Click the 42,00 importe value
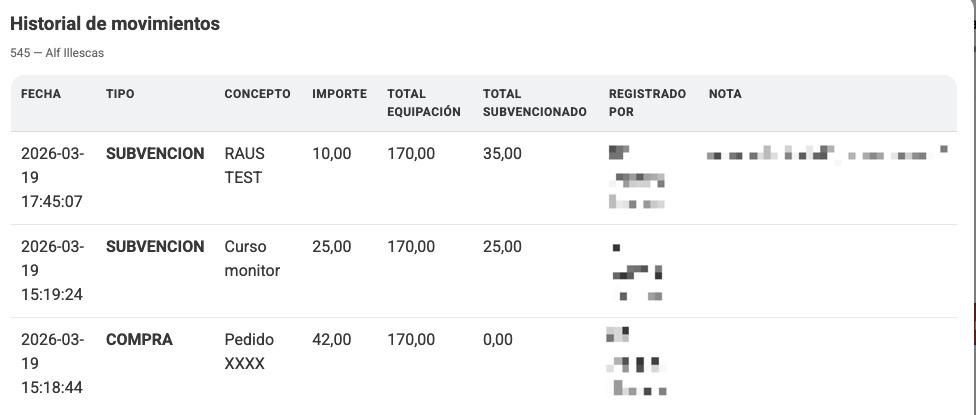Screen dimensions: 976x415 click(x=332, y=340)
